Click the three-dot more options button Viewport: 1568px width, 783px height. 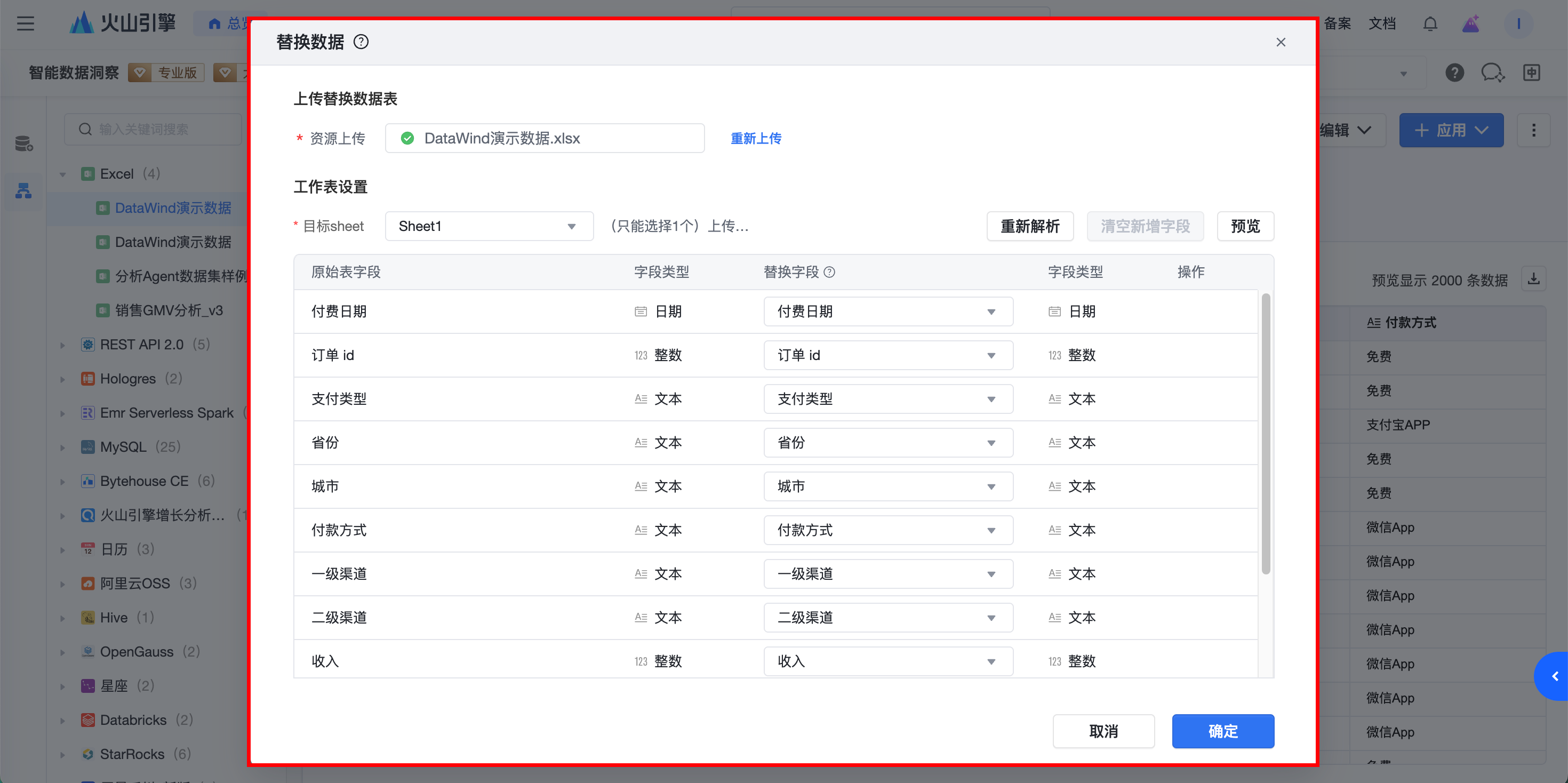click(1533, 130)
